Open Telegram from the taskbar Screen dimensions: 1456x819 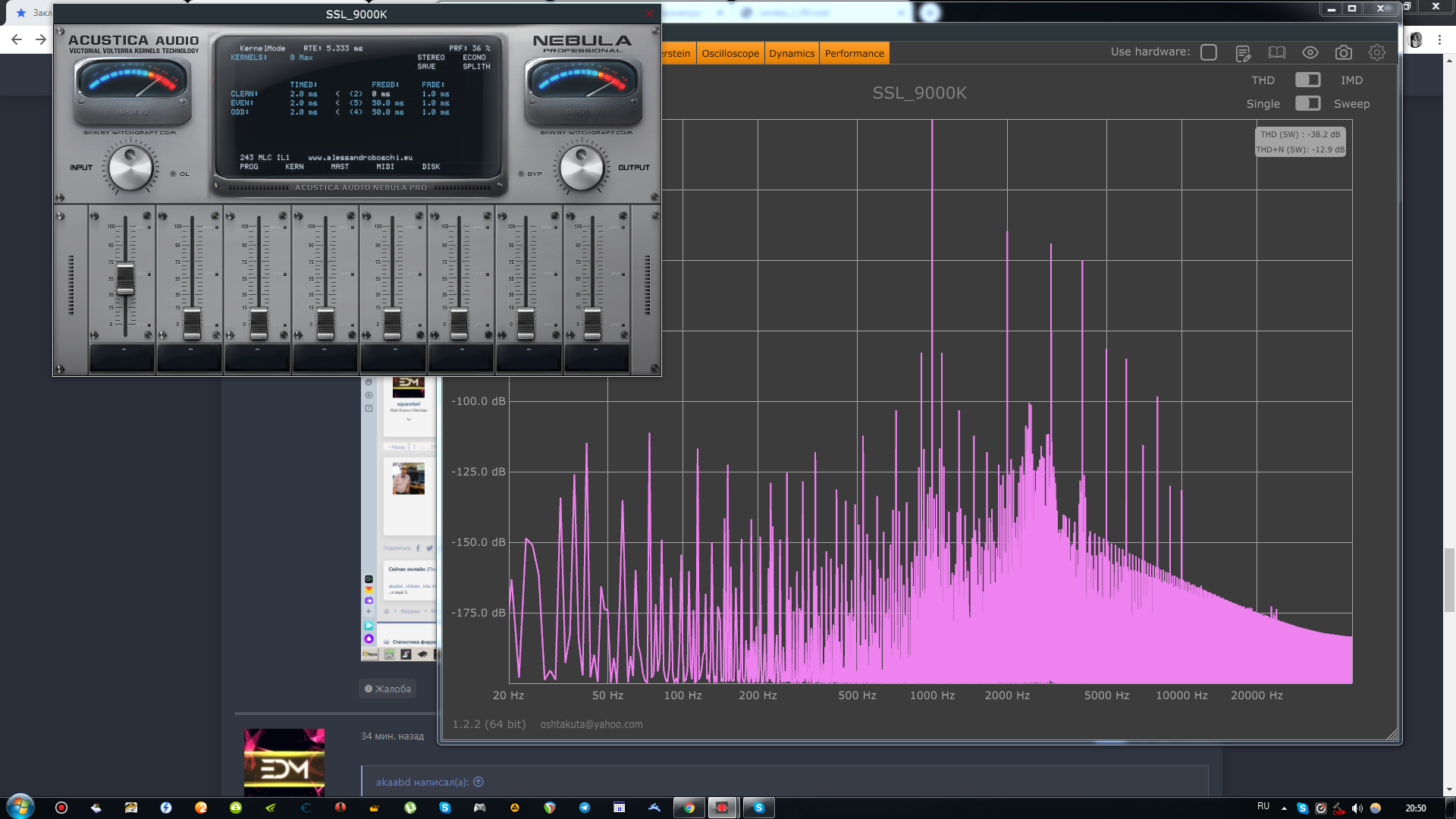pyautogui.click(x=585, y=808)
